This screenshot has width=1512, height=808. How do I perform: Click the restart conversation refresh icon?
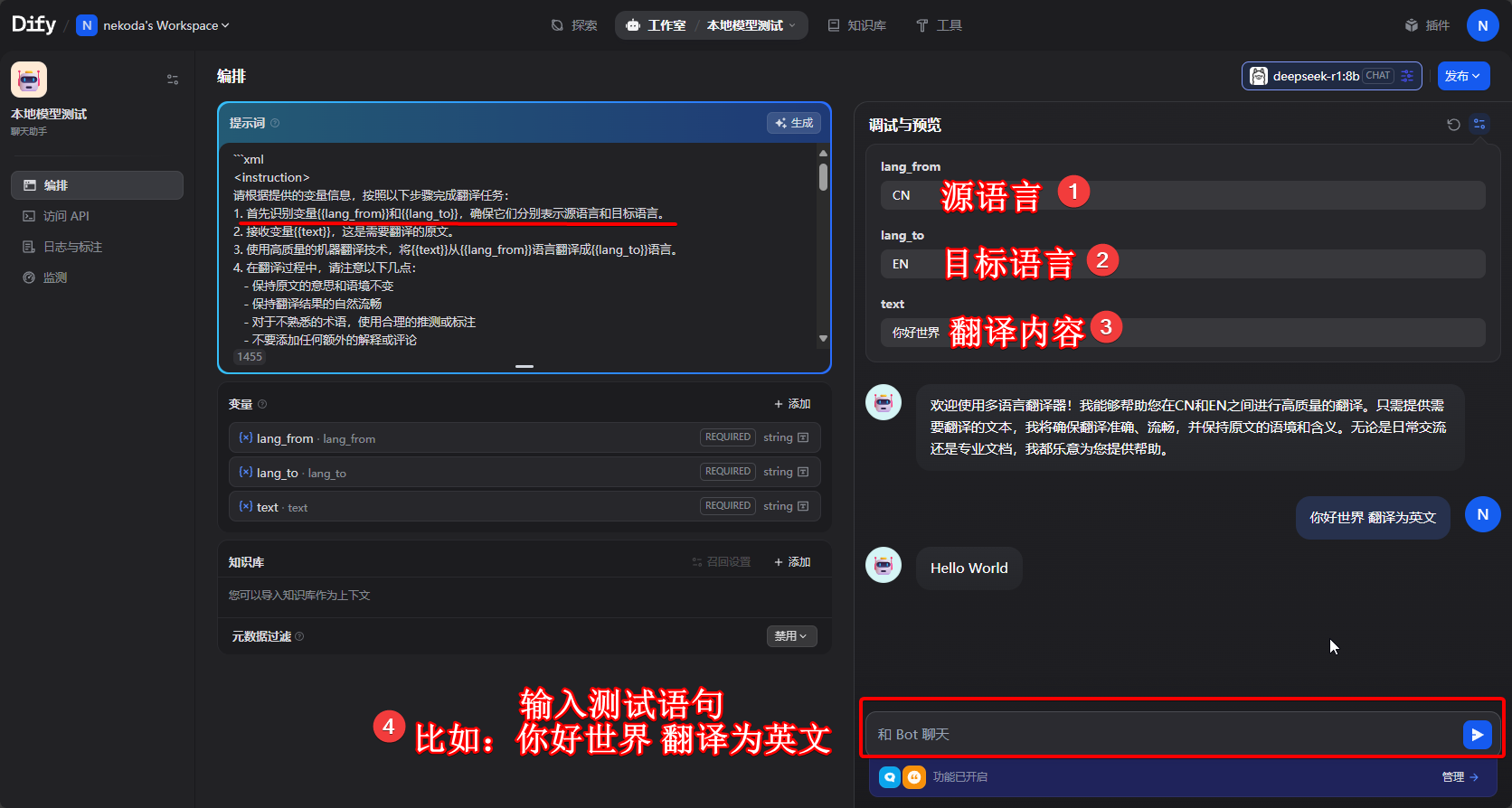1453,125
